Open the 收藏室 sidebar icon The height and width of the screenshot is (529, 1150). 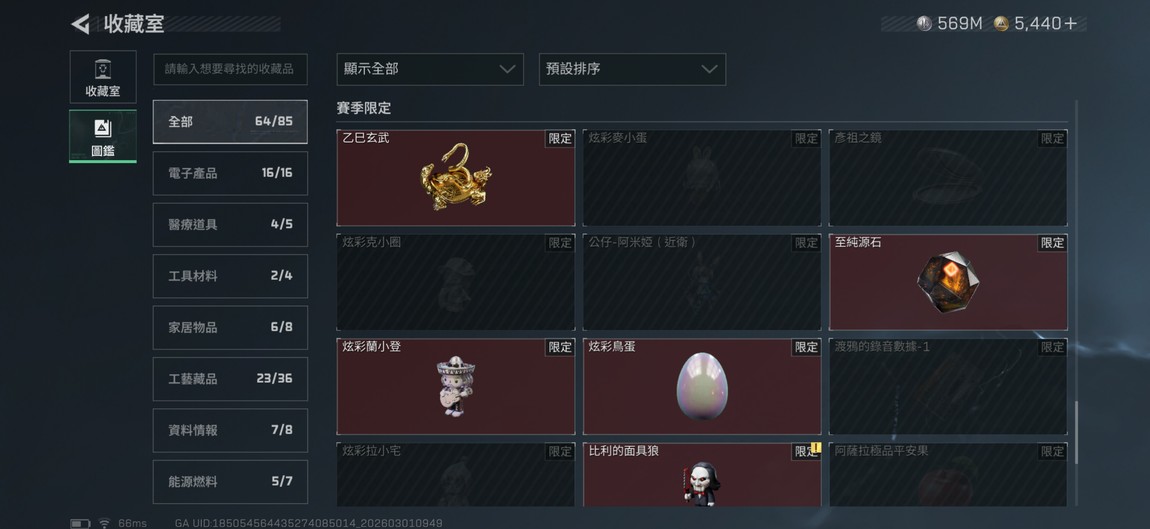[x=103, y=77]
